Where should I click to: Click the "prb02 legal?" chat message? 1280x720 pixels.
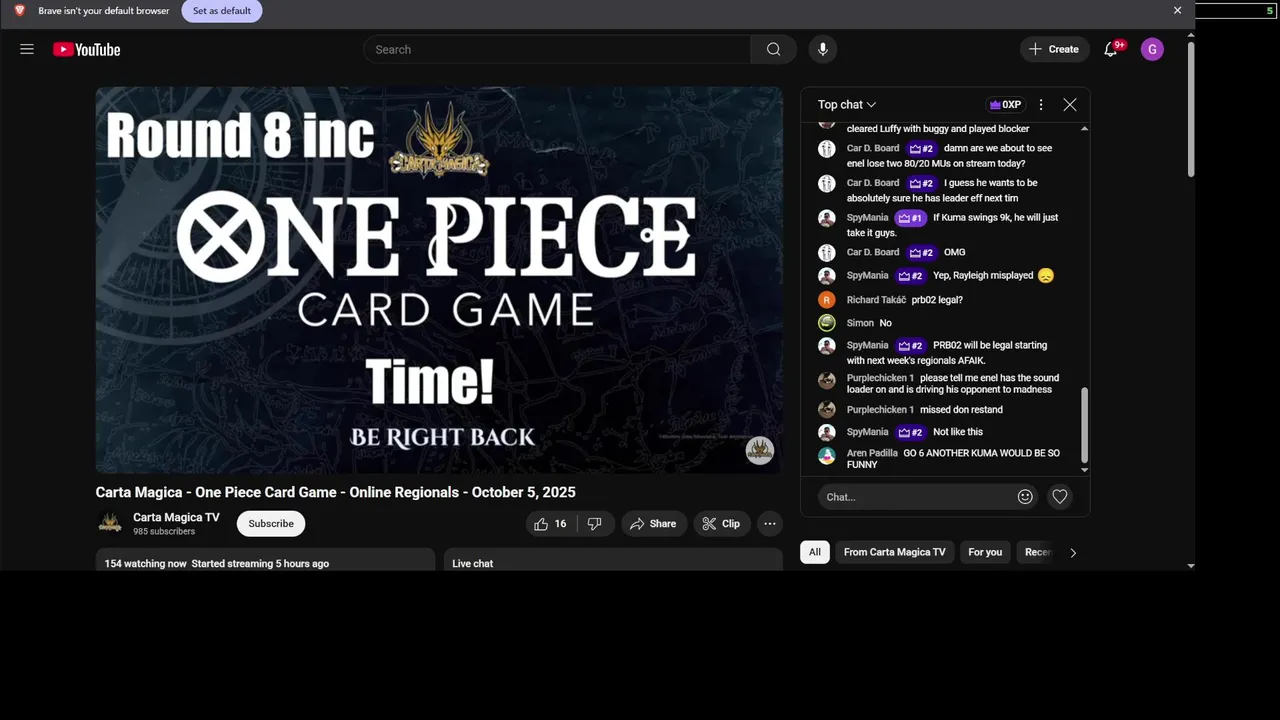pyautogui.click(x=937, y=300)
